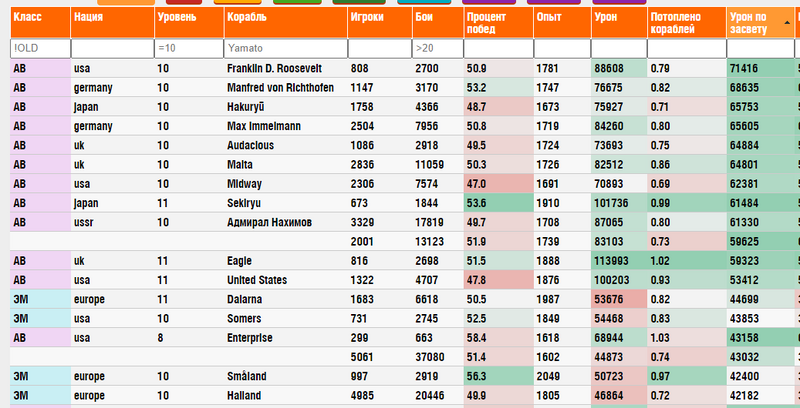Image resolution: width=800 pixels, height=408 pixels.
Task: Select the Адмирал Нахимов ship row
Action: pyautogui.click(x=405, y=222)
